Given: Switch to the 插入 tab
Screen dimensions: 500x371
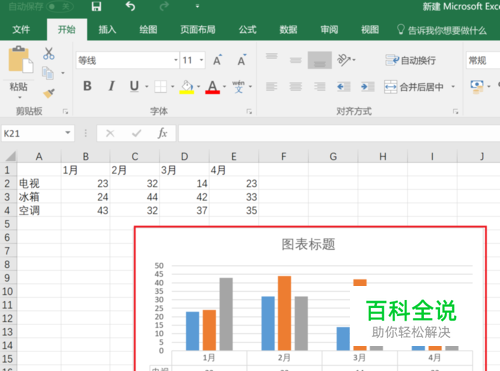Looking at the screenshot, I should click(x=107, y=30).
